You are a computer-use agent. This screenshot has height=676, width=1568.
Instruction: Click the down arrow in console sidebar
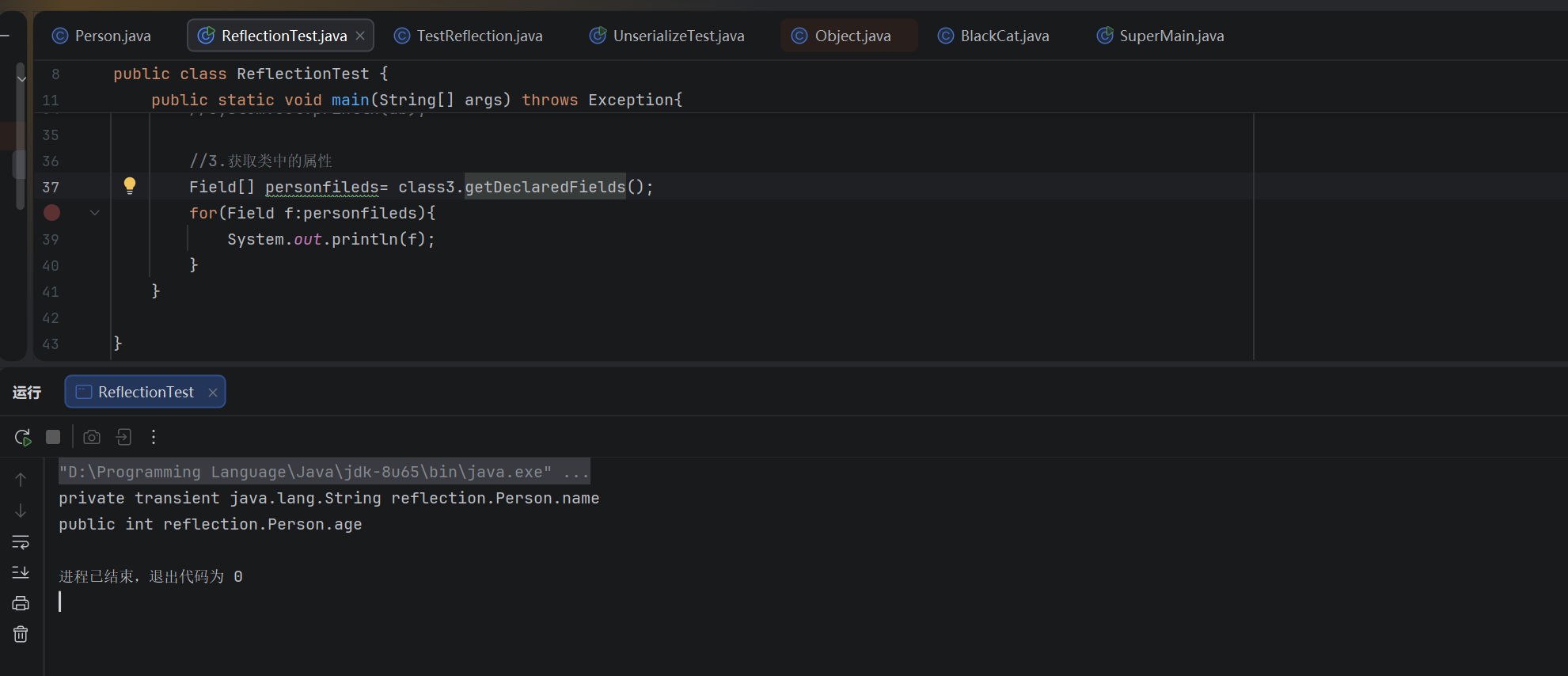coord(21,511)
